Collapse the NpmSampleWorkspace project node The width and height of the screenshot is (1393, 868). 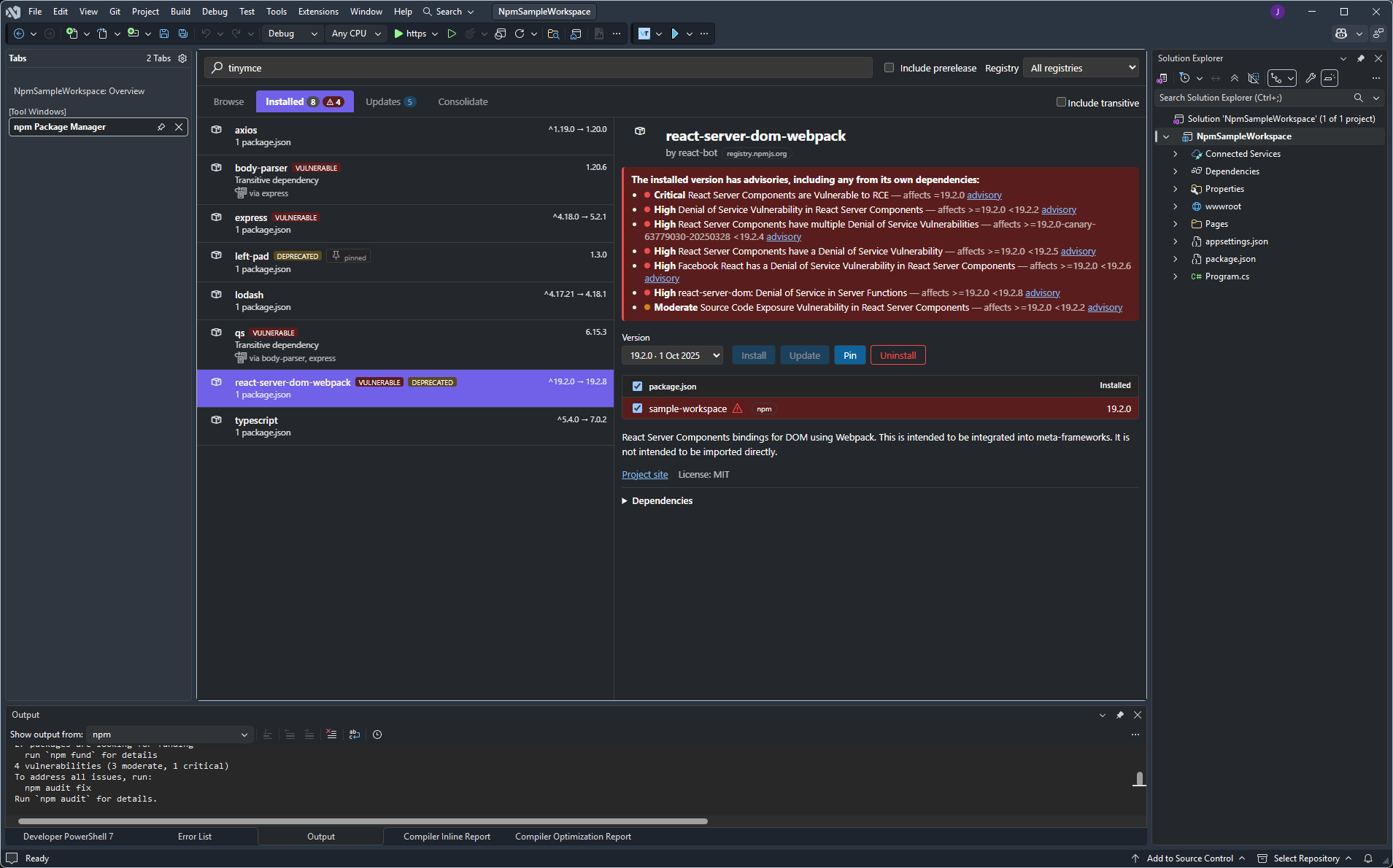point(1166,136)
